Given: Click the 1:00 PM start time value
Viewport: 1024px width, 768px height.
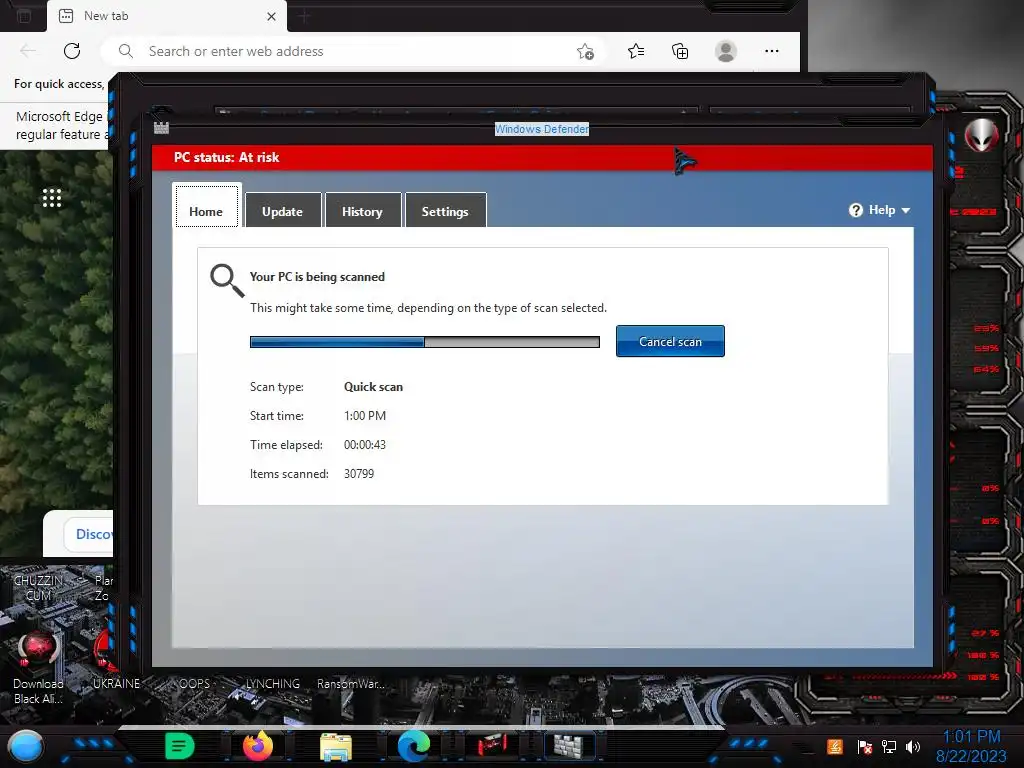Looking at the screenshot, I should (x=365, y=415).
